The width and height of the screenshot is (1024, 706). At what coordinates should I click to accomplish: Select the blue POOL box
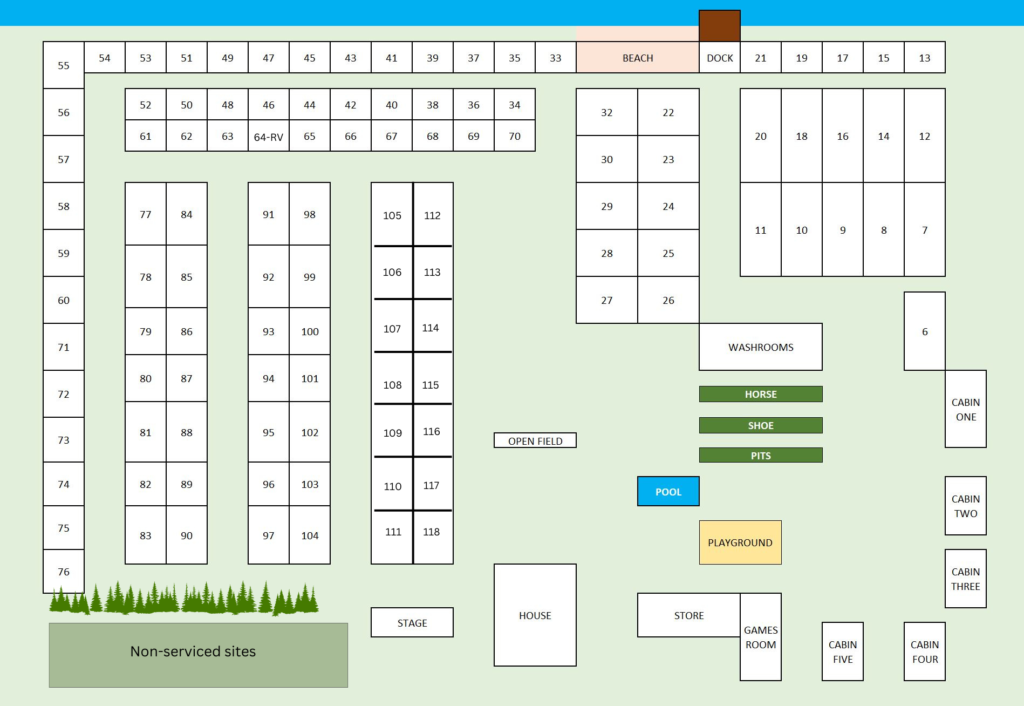(668, 491)
